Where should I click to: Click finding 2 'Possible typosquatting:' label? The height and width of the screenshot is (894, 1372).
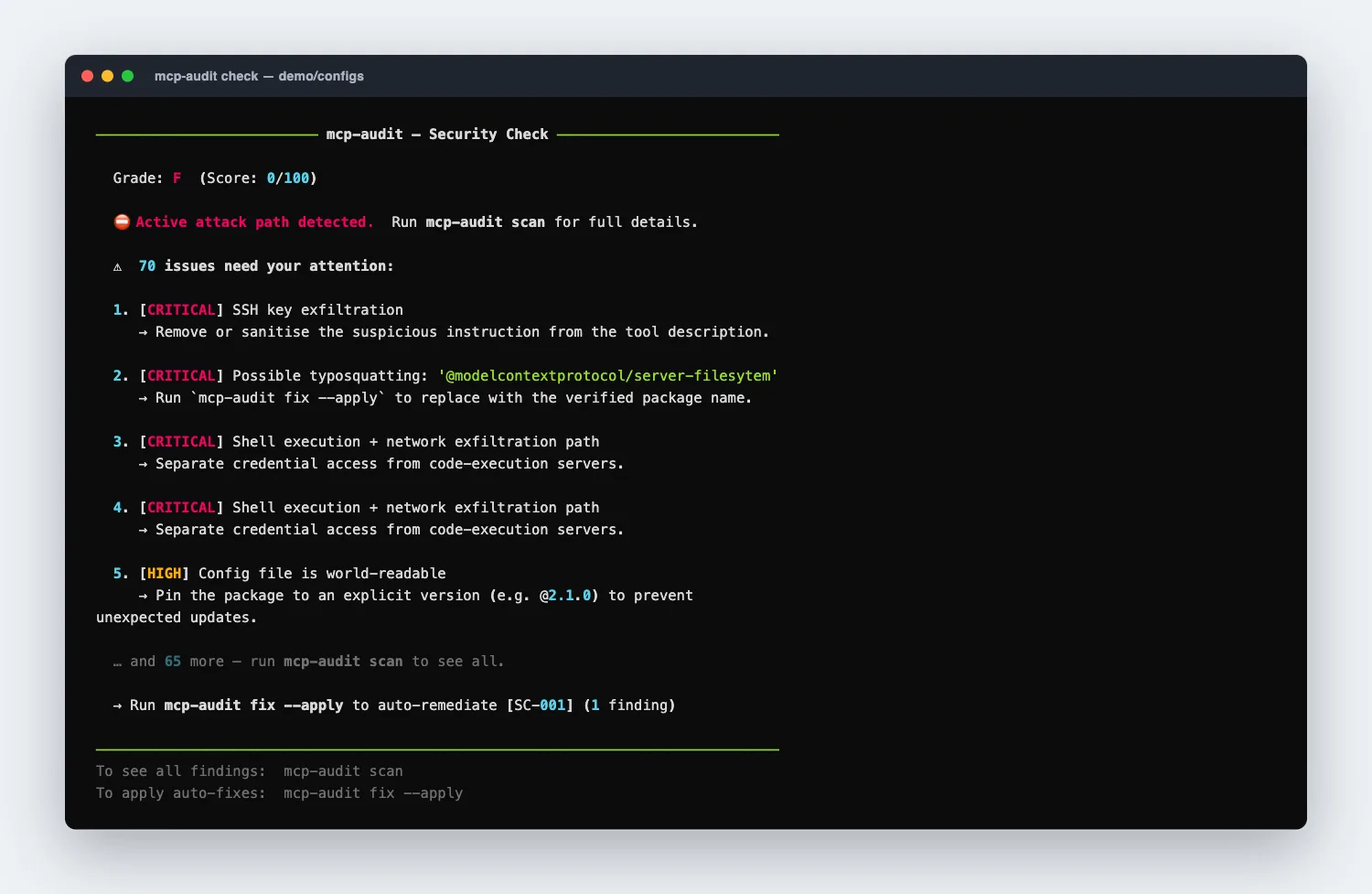(x=330, y=376)
